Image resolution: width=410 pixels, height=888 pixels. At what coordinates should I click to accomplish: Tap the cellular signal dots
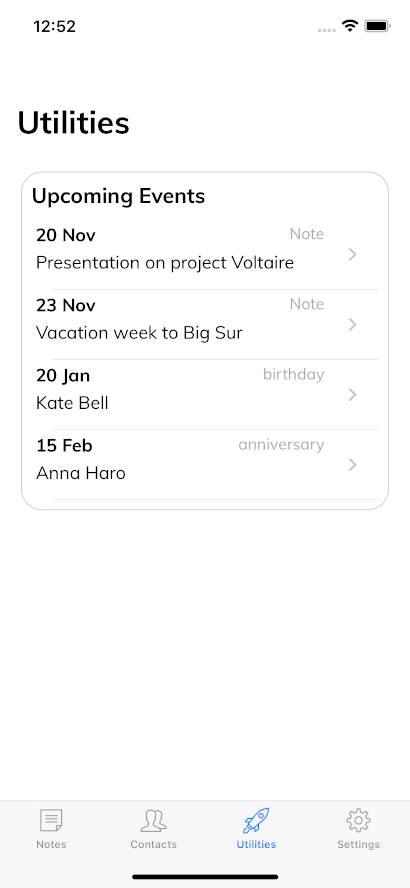click(327, 29)
